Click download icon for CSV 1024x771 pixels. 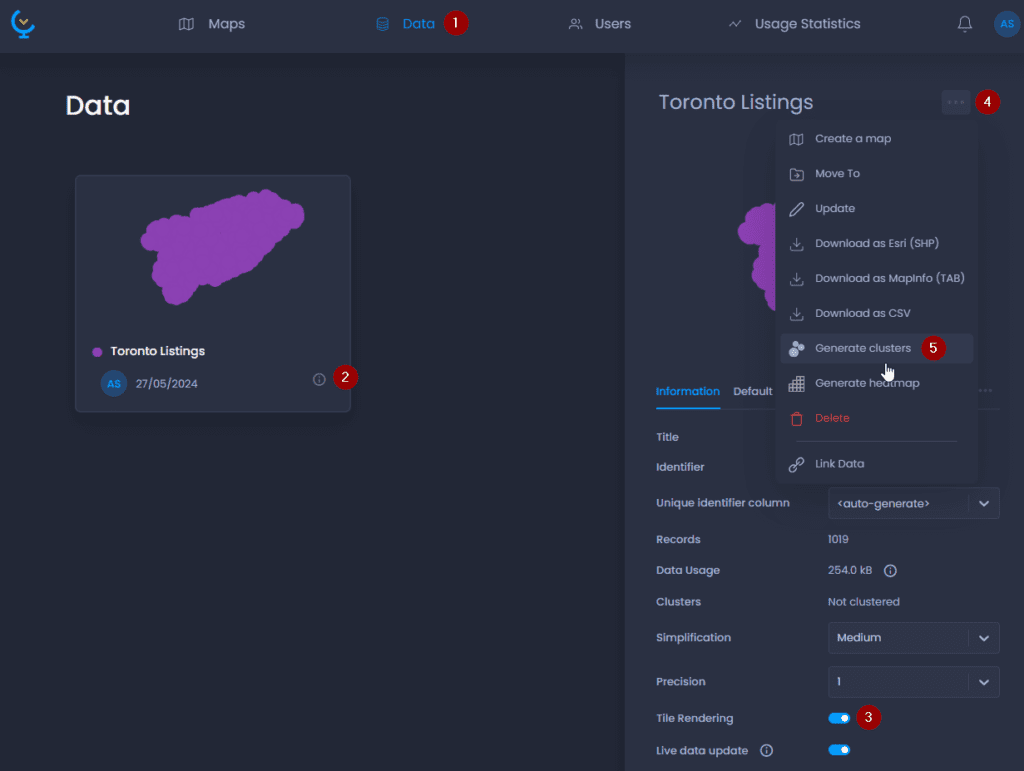click(796, 314)
